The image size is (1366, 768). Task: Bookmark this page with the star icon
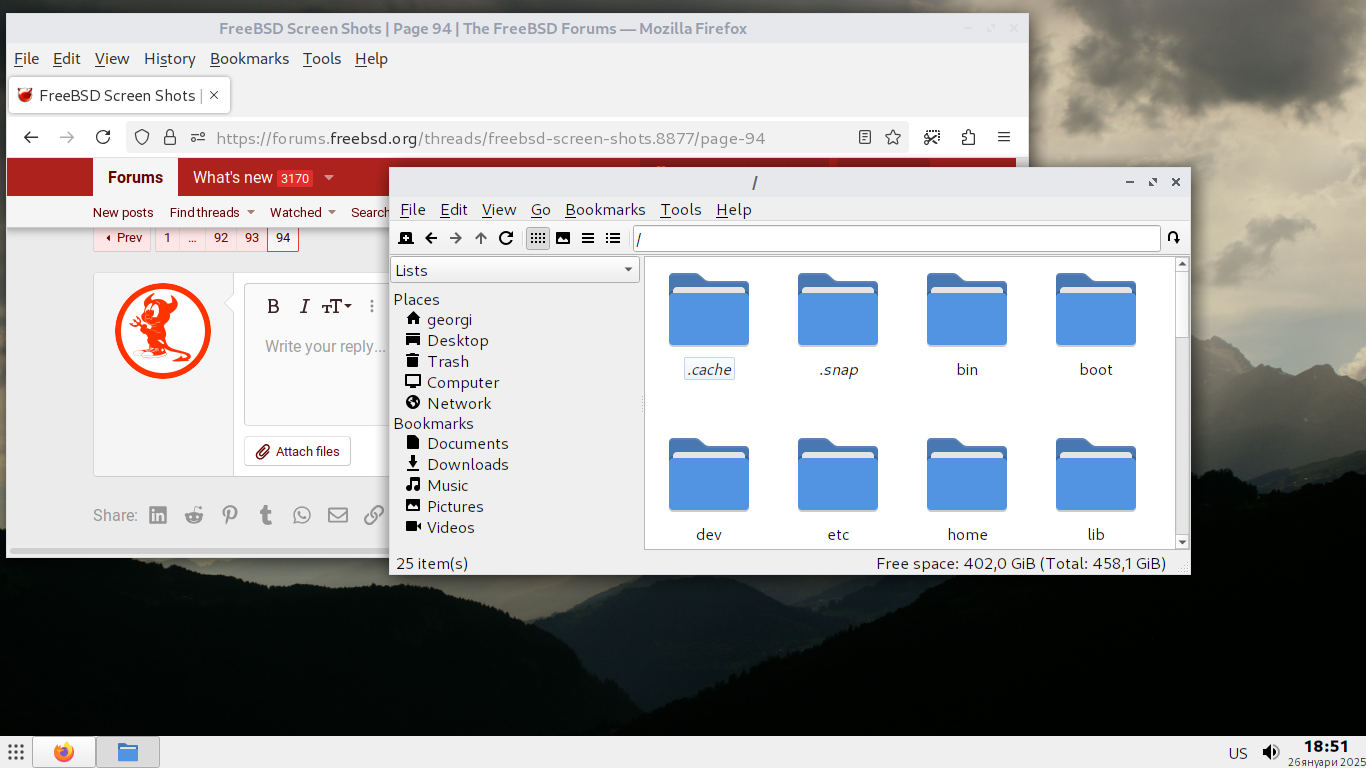pos(893,137)
